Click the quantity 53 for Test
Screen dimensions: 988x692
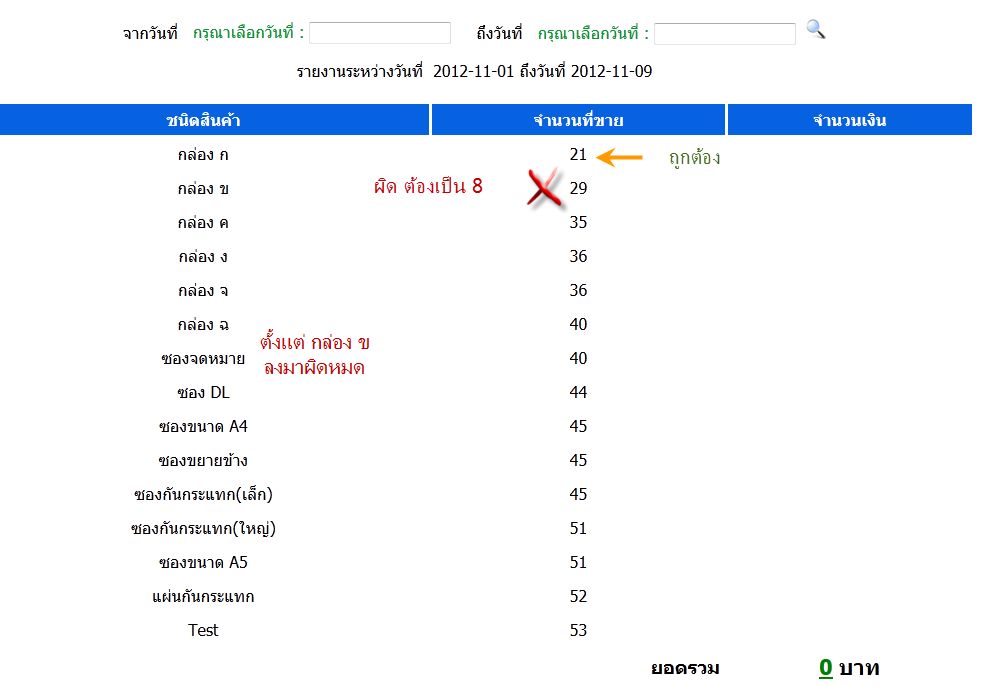tap(578, 630)
